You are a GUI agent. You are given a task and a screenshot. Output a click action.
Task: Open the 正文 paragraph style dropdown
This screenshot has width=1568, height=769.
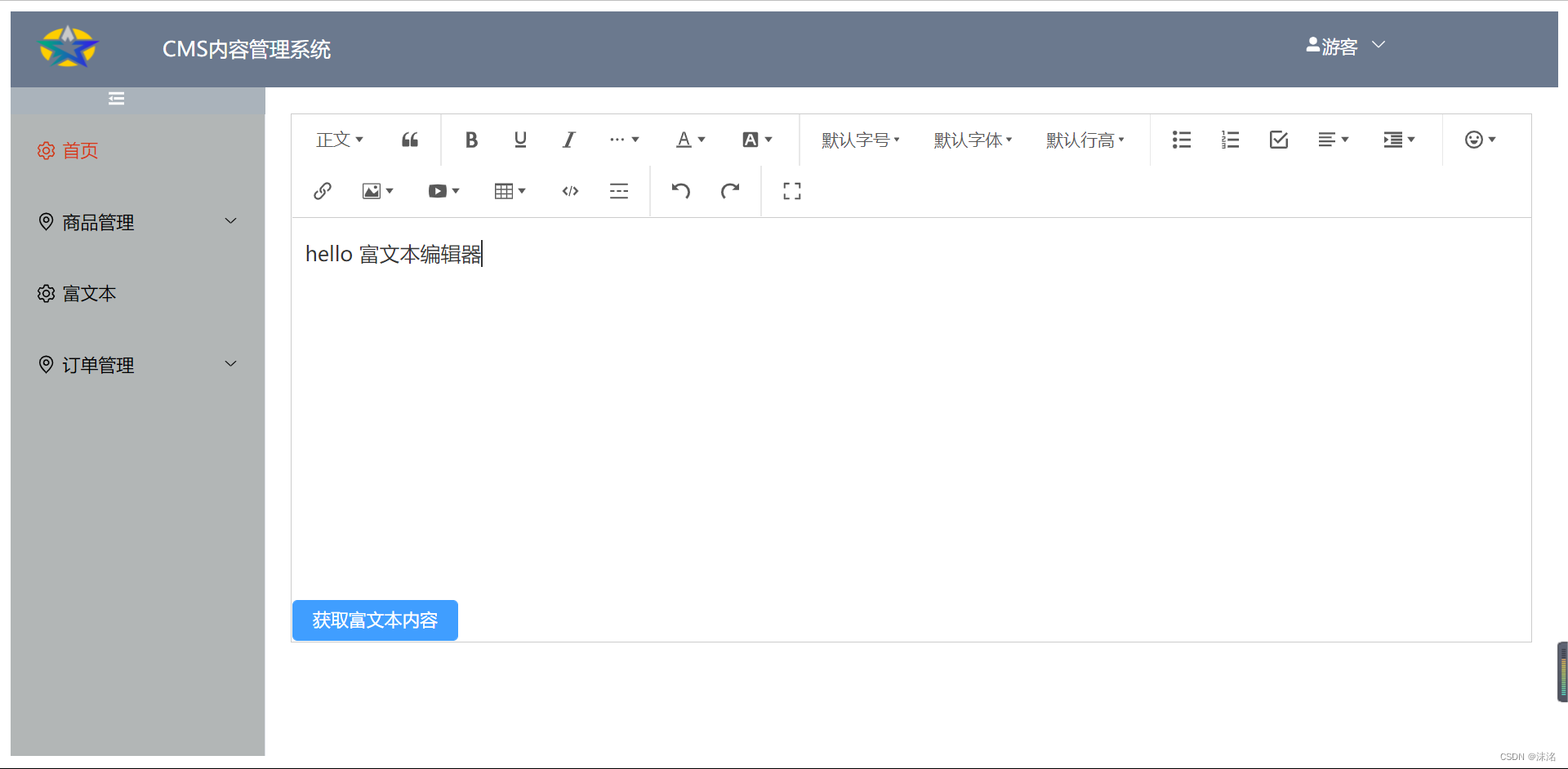point(339,140)
